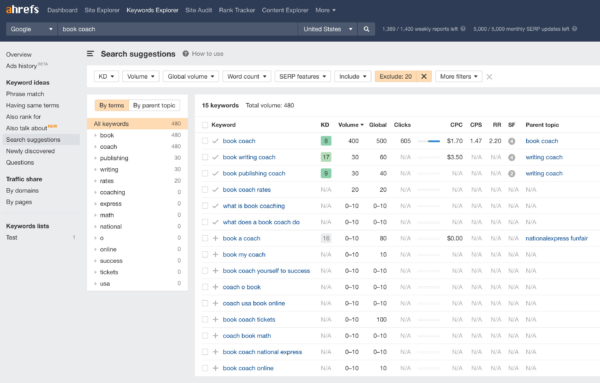Go to Site Explorer in top navigation

(102, 10)
